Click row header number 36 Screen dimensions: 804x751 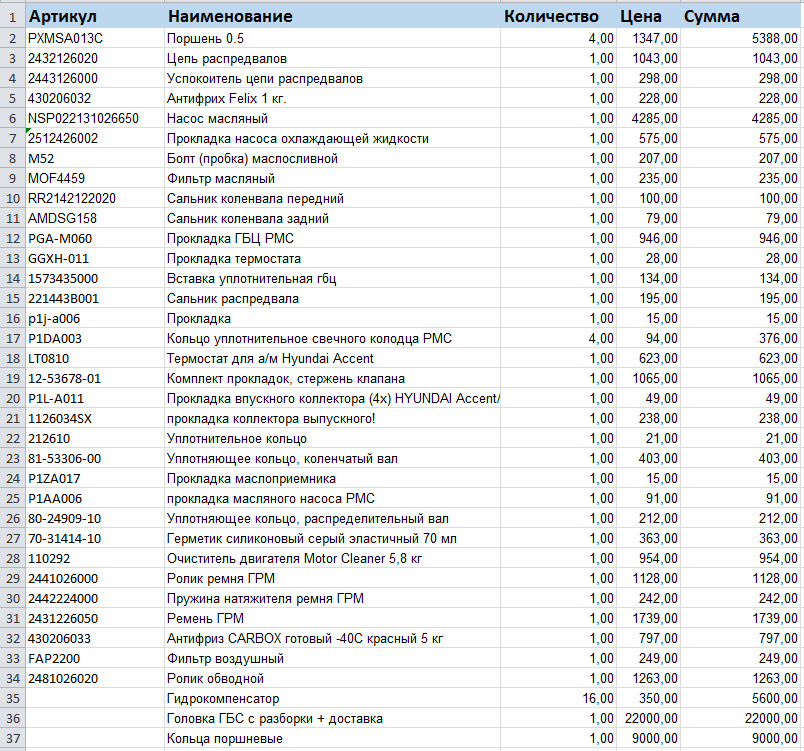click(13, 719)
